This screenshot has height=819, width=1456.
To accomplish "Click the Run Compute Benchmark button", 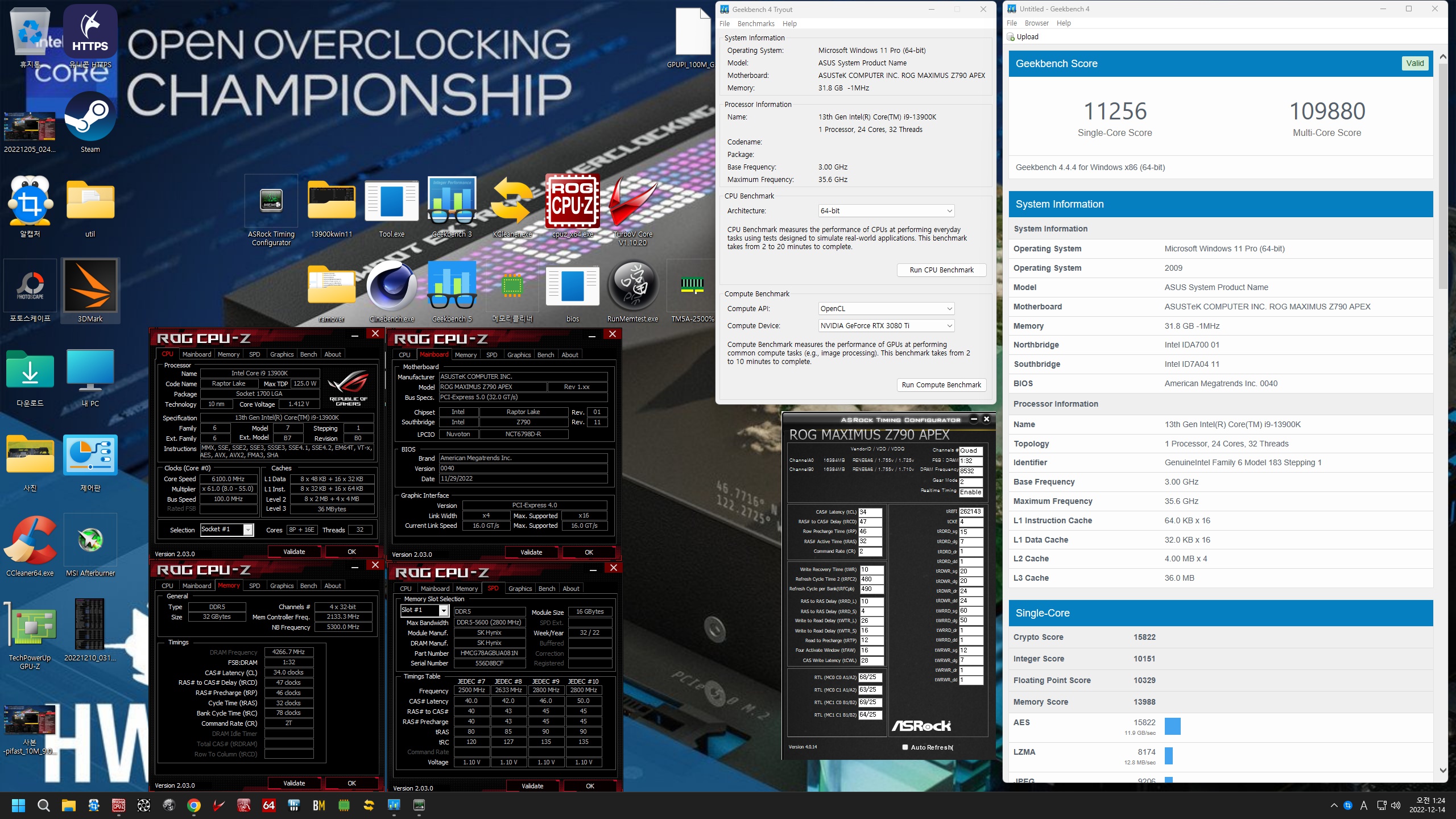I will 941,385.
